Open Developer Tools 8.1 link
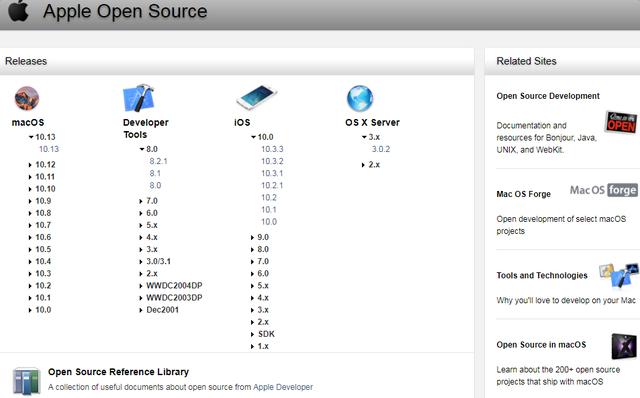 [x=155, y=173]
